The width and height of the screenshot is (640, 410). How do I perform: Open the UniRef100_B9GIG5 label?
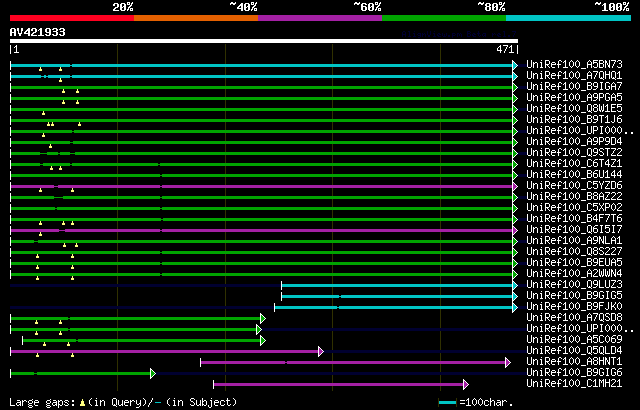(574, 296)
